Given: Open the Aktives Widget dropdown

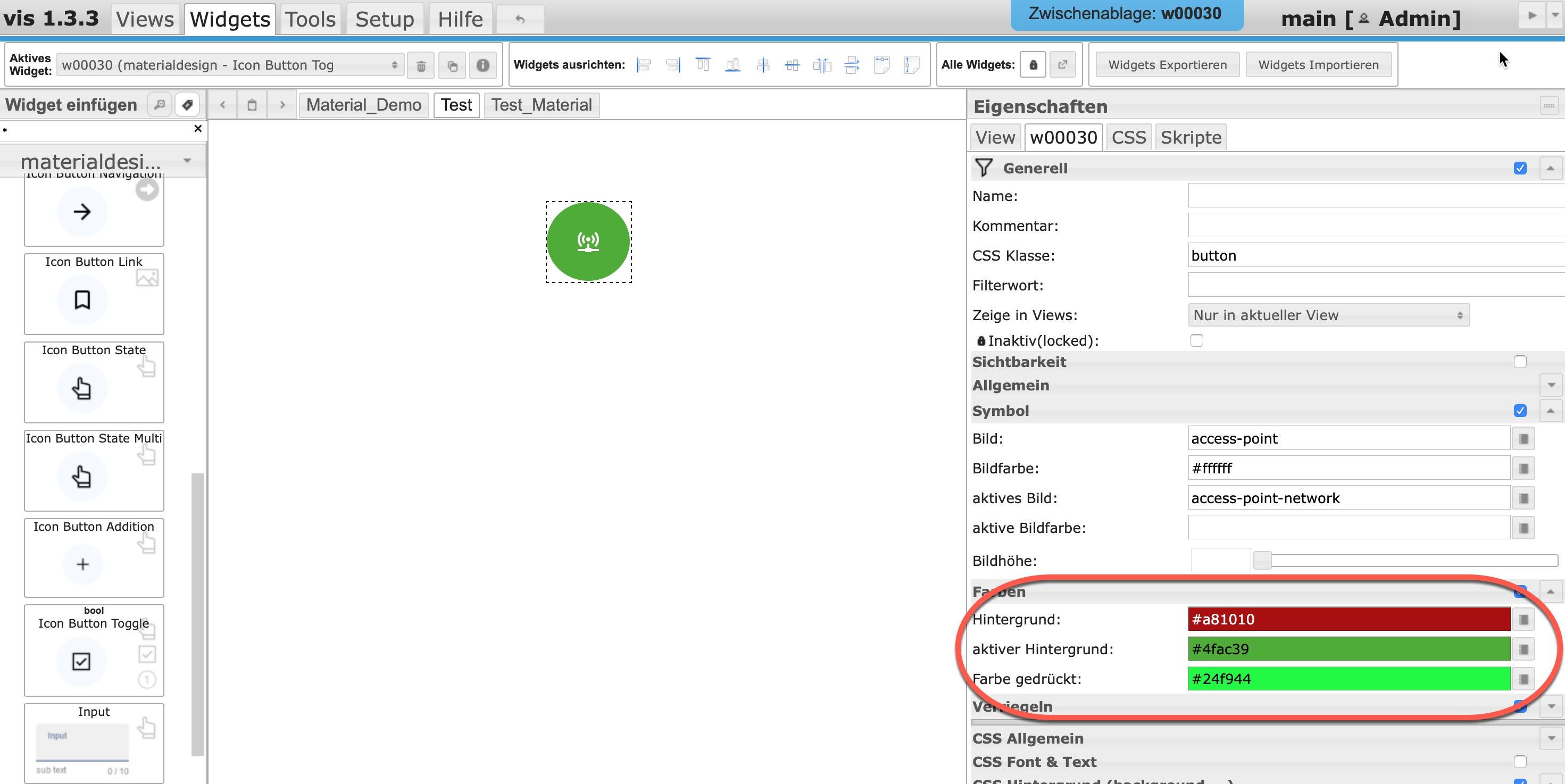Looking at the screenshot, I should click(230, 65).
